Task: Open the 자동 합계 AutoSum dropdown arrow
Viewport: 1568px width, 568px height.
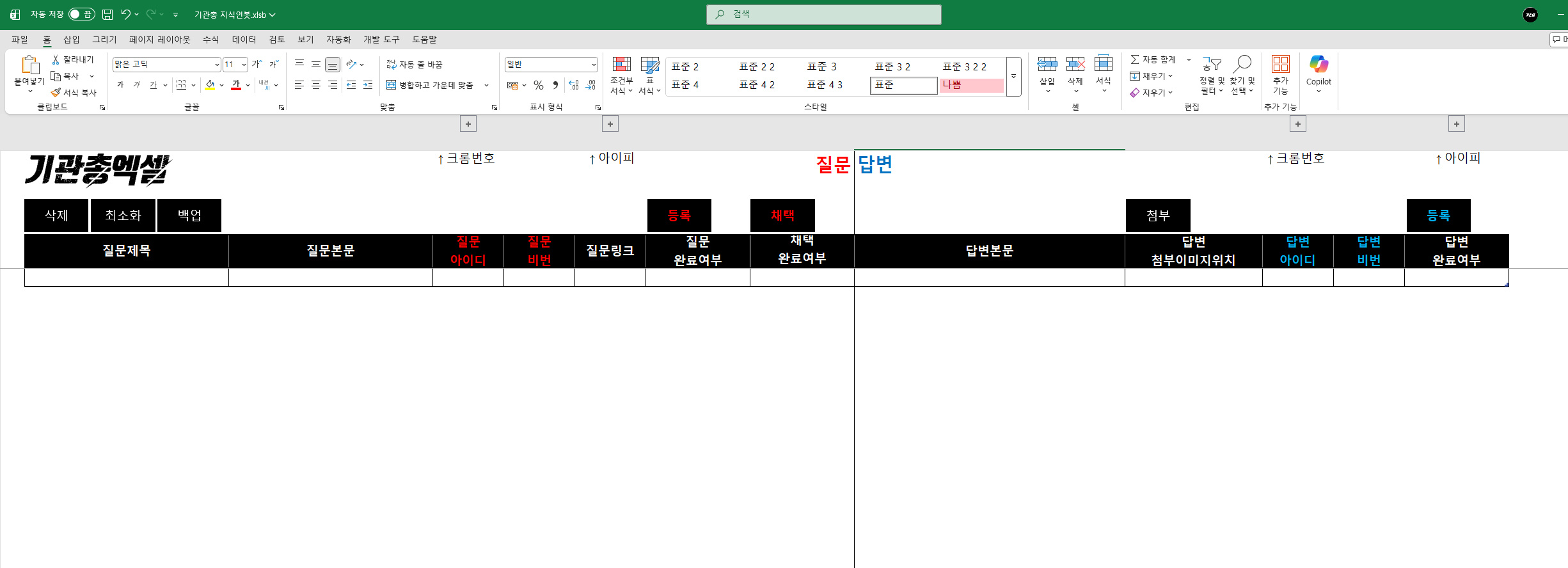Action: 1189,59
